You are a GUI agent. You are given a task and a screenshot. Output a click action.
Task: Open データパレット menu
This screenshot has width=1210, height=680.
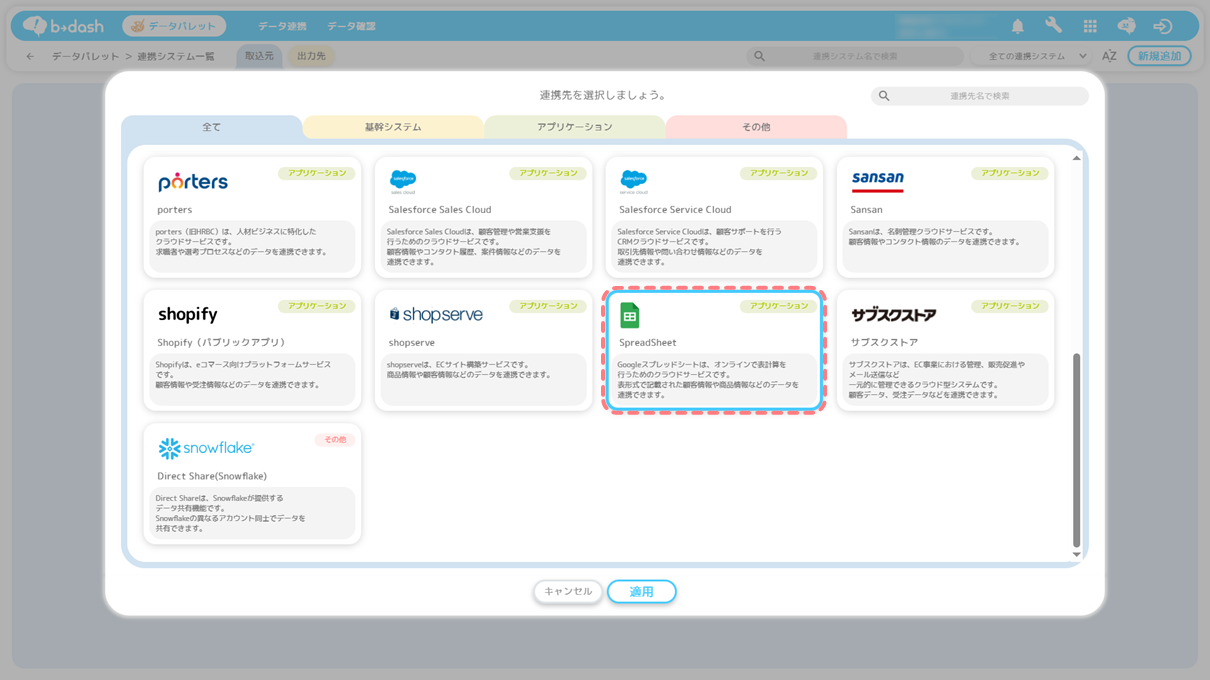pos(174,26)
